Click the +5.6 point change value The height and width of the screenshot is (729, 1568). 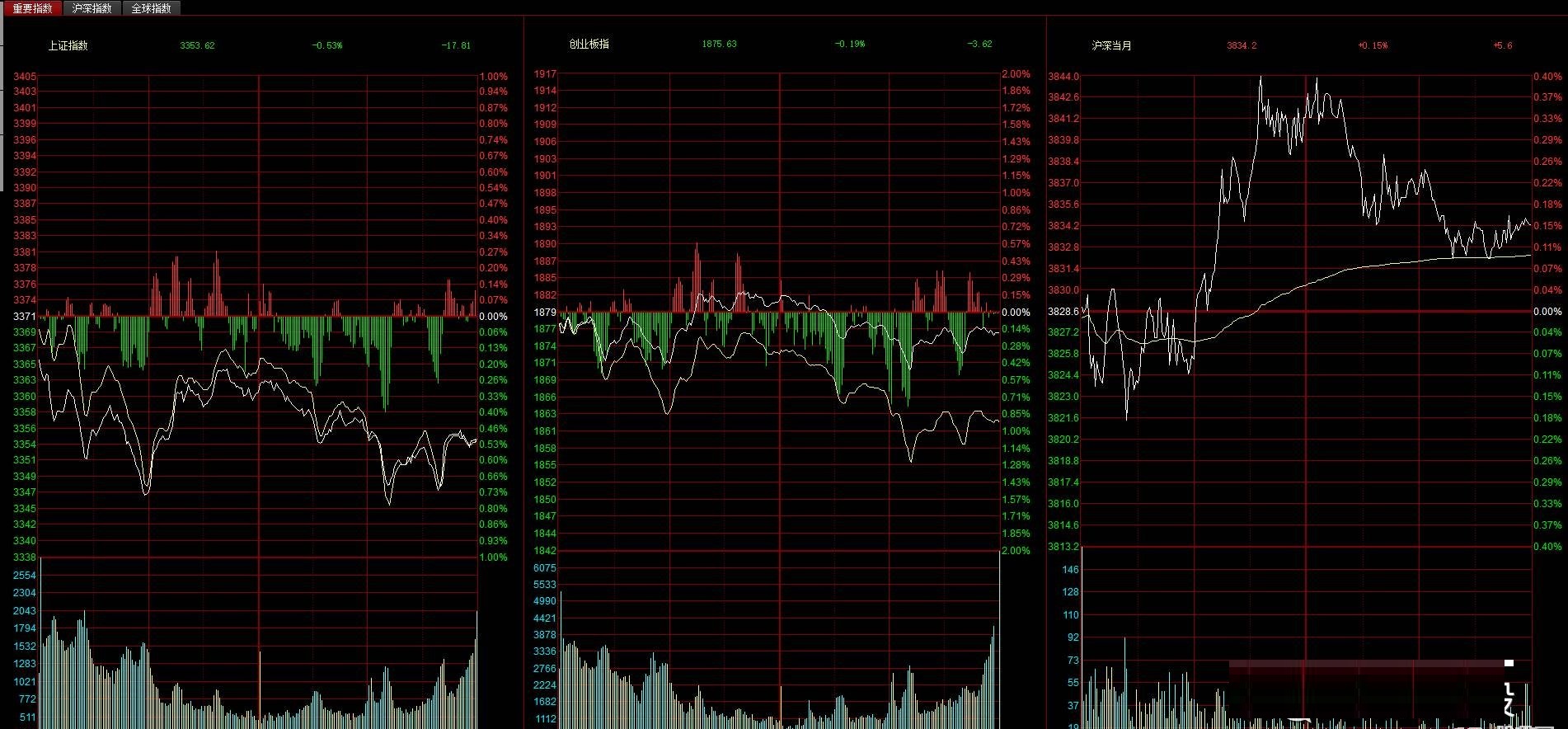click(1503, 45)
